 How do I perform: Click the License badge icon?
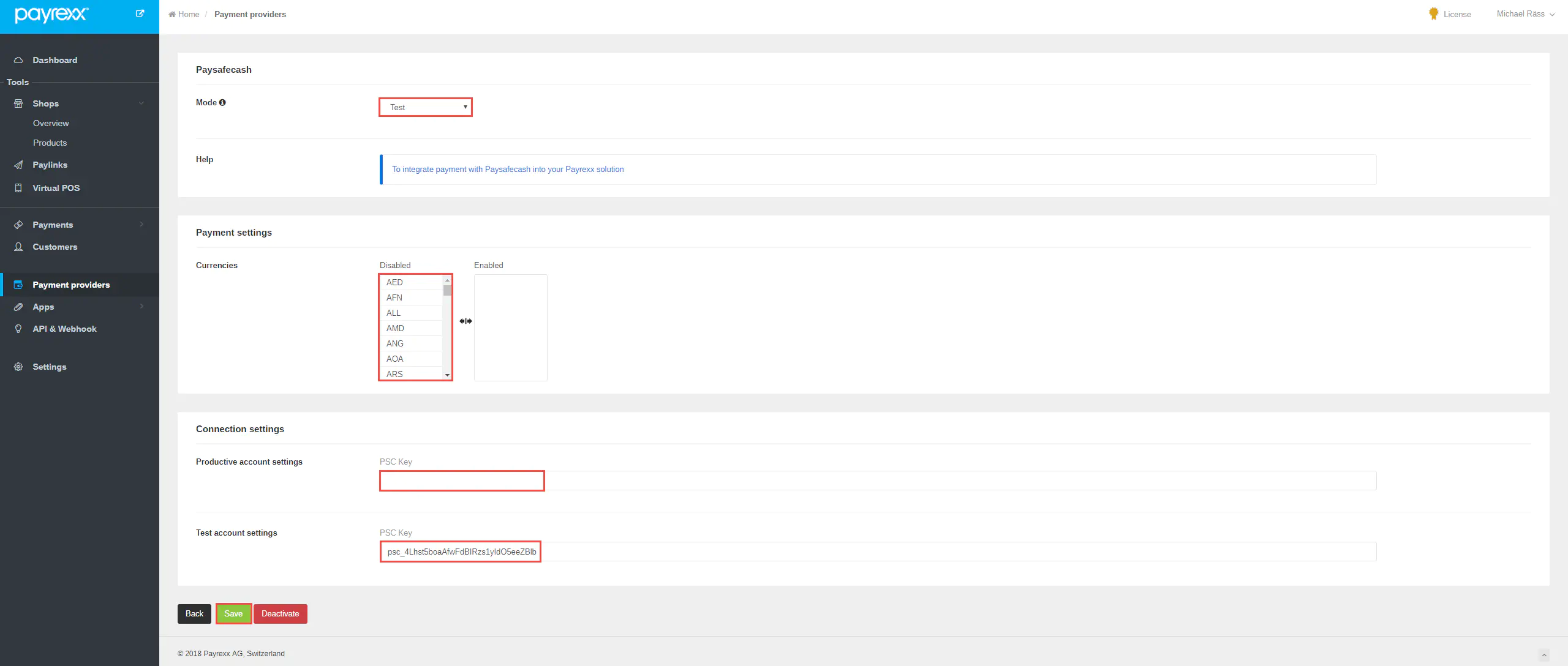click(1433, 14)
